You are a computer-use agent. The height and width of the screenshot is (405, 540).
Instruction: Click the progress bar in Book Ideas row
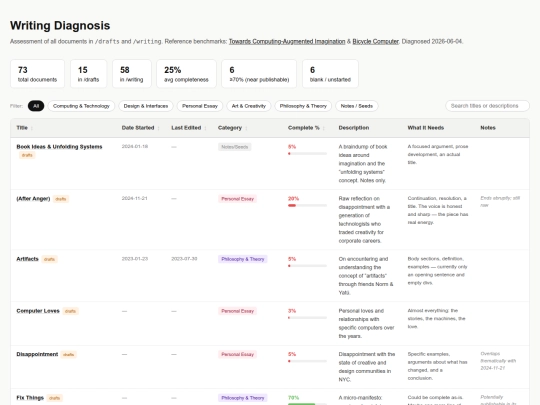pyautogui.click(x=307, y=154)
